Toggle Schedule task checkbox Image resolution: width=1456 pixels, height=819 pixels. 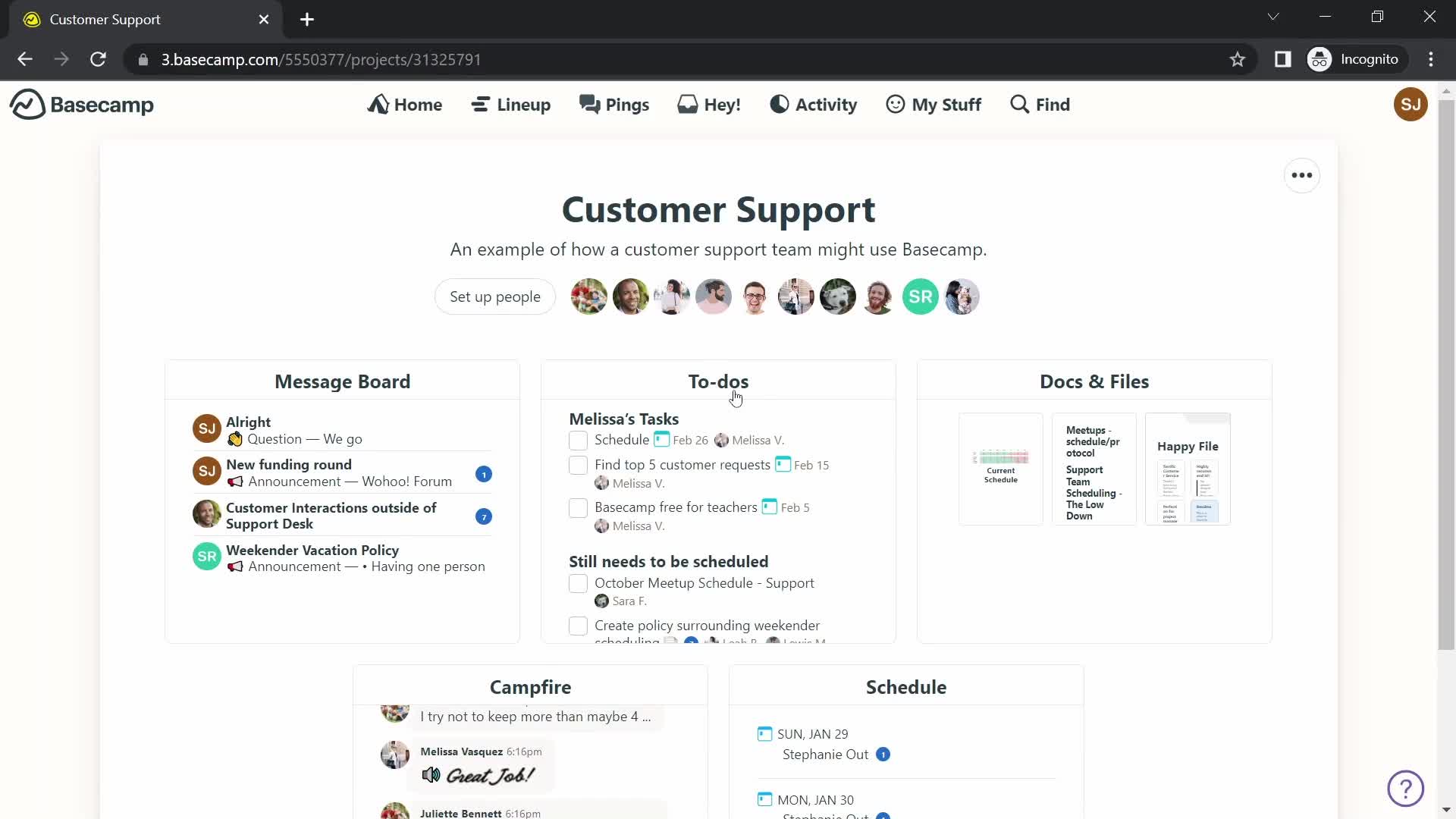pos(578,440)
